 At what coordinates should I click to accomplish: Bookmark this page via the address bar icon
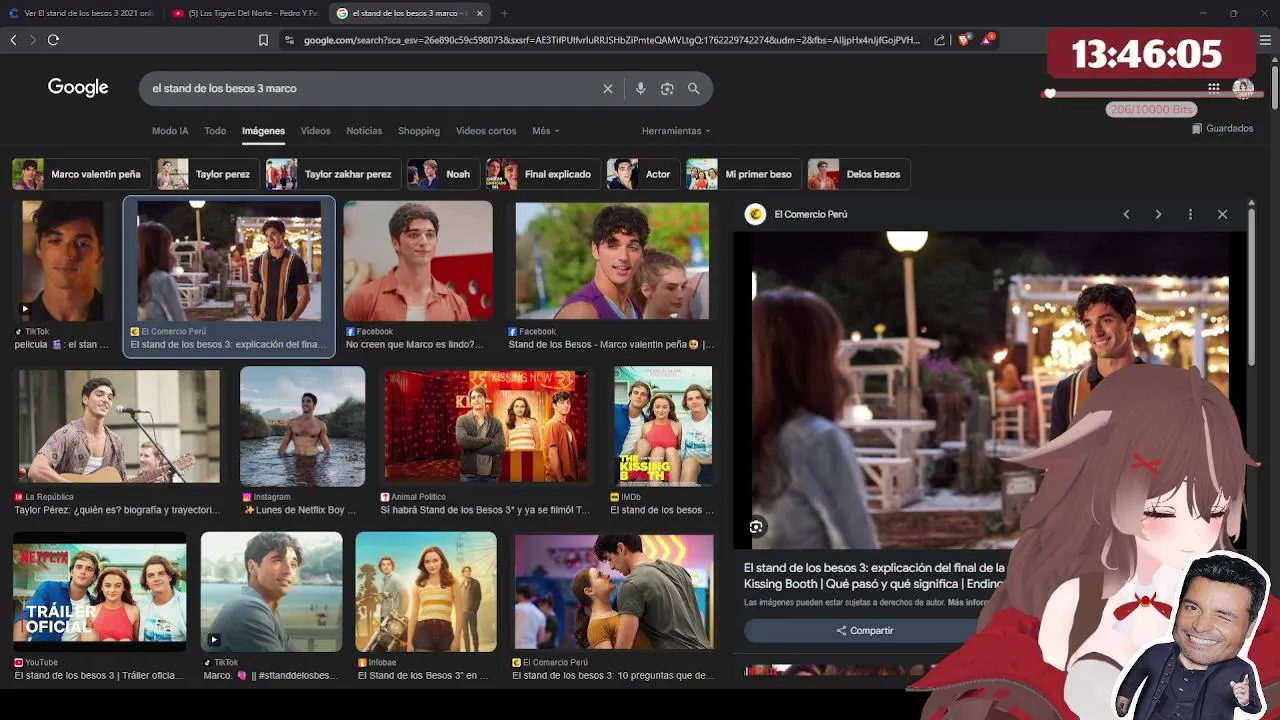coord(264,40)
